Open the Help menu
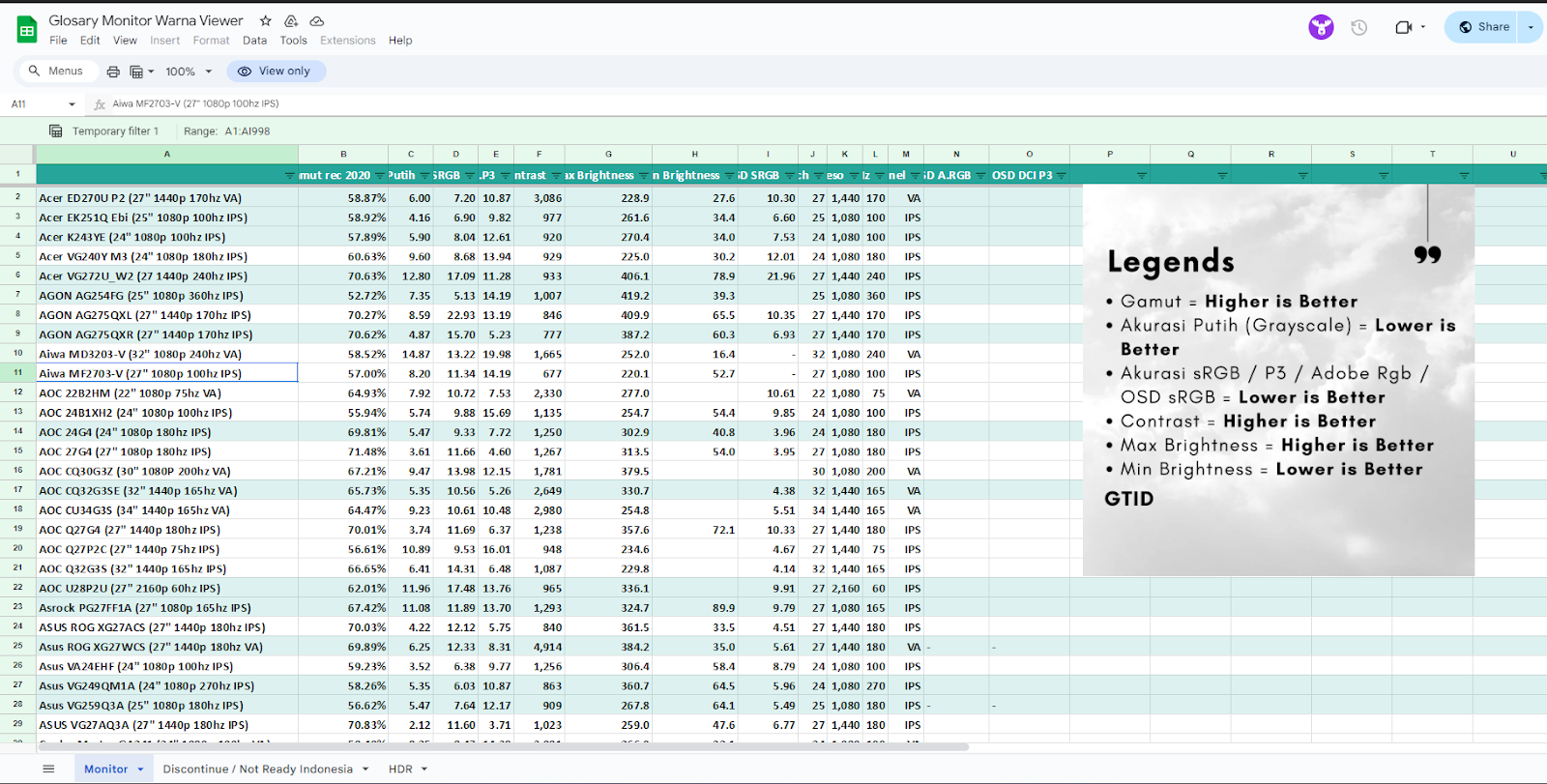1547x784 pixels. click(400, 41)
